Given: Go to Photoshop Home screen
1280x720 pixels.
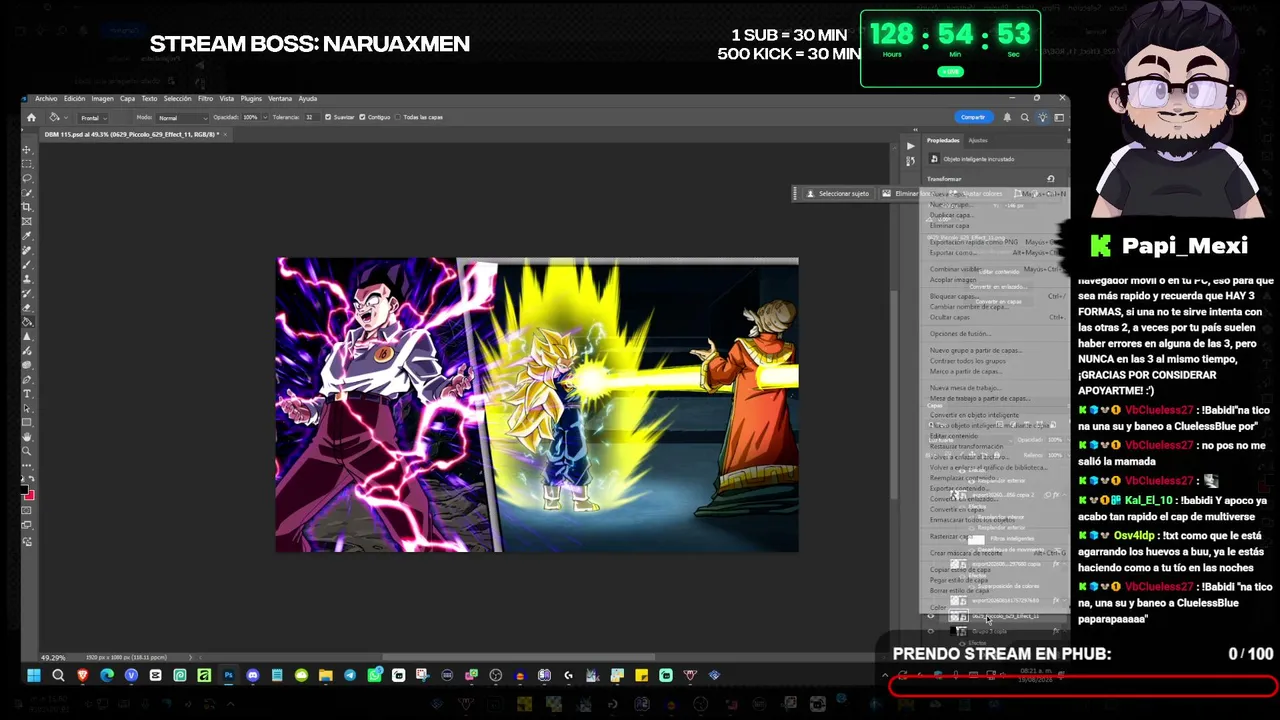Looking at the screenshot, I should (x=31, y=117).
